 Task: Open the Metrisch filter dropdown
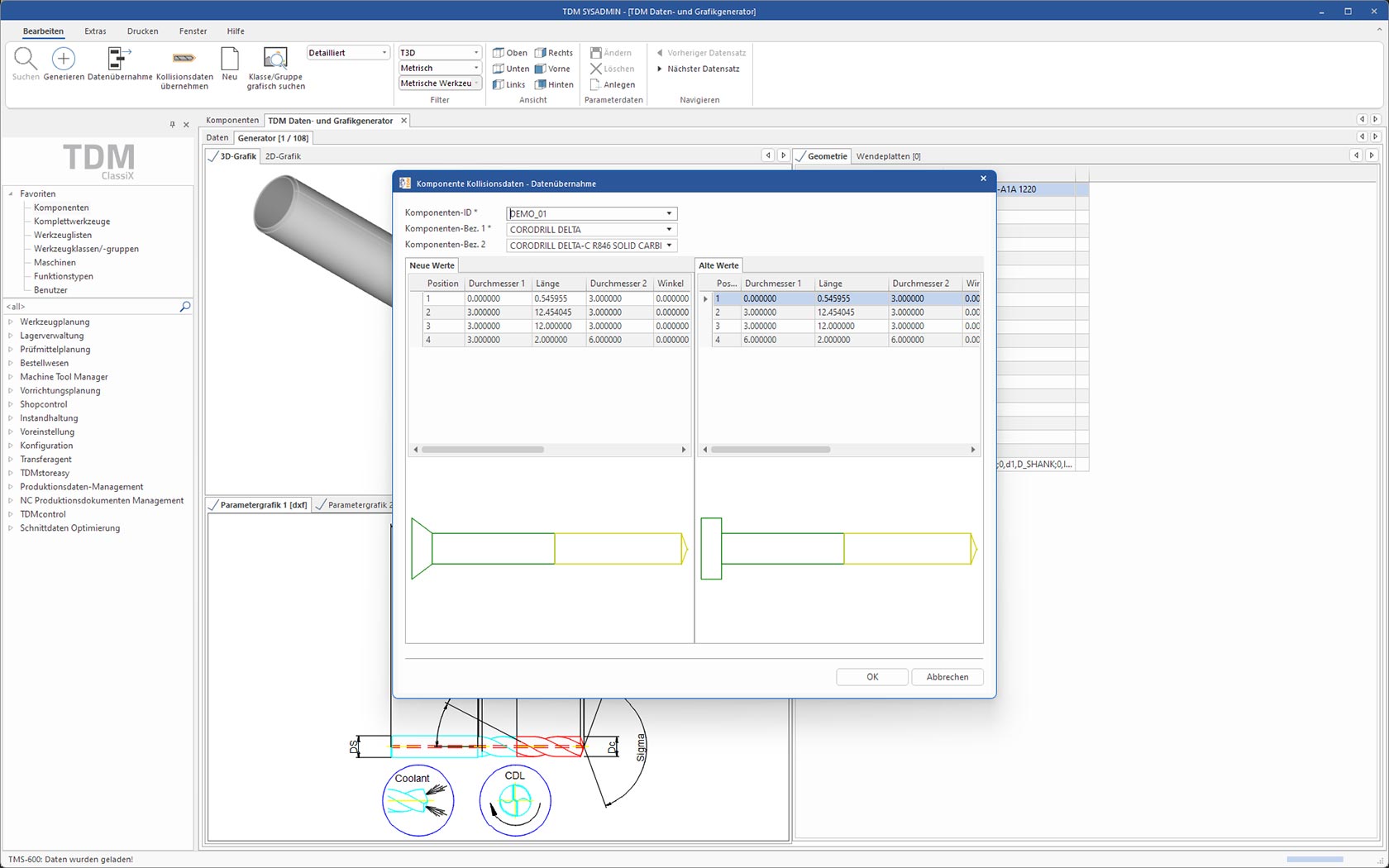(476, 68)
